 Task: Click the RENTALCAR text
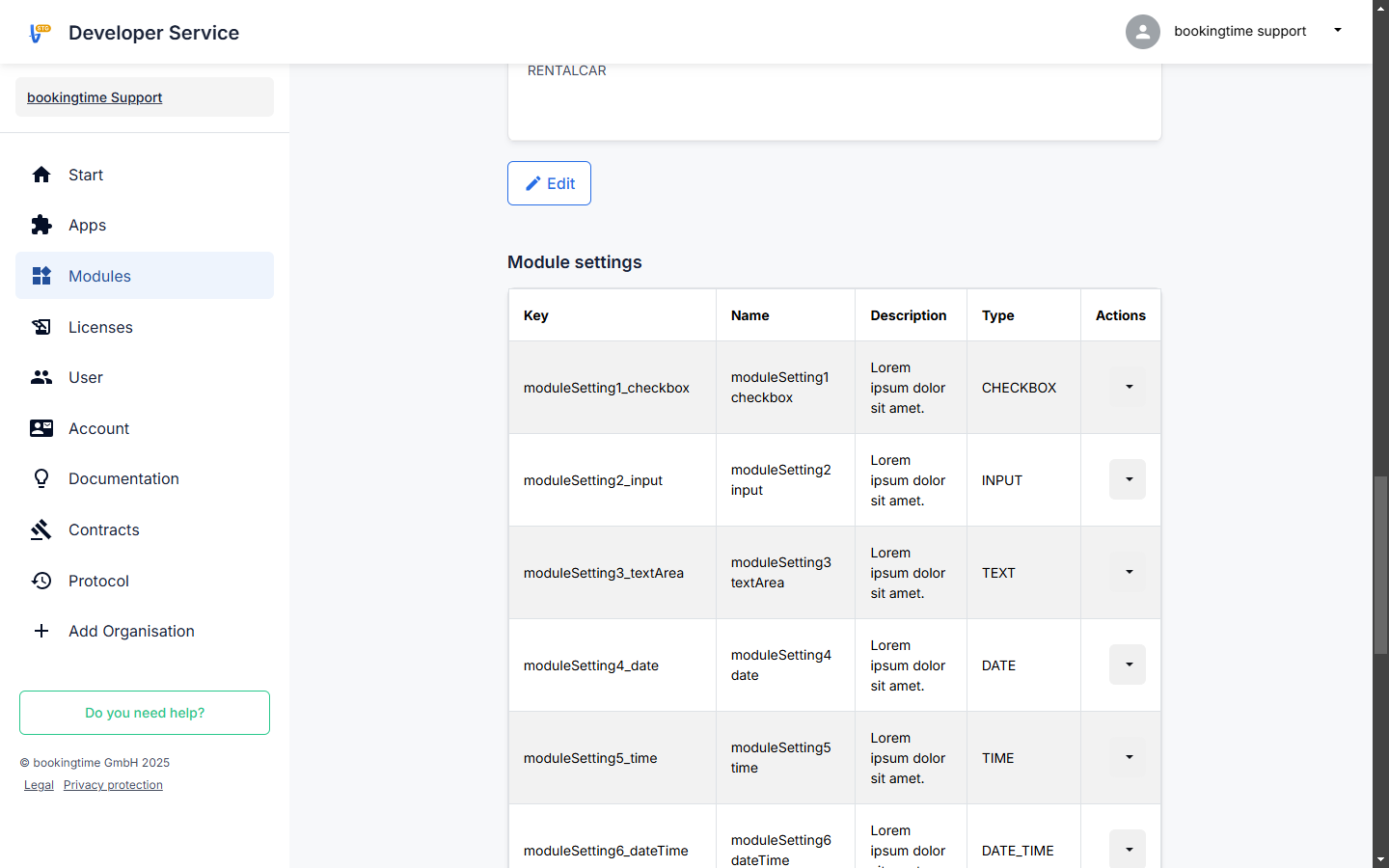click(567, 70)
